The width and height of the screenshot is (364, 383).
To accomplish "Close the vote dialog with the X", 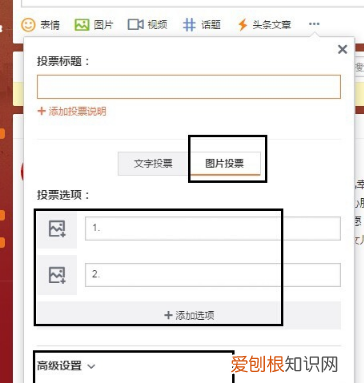I will point(342,50).
